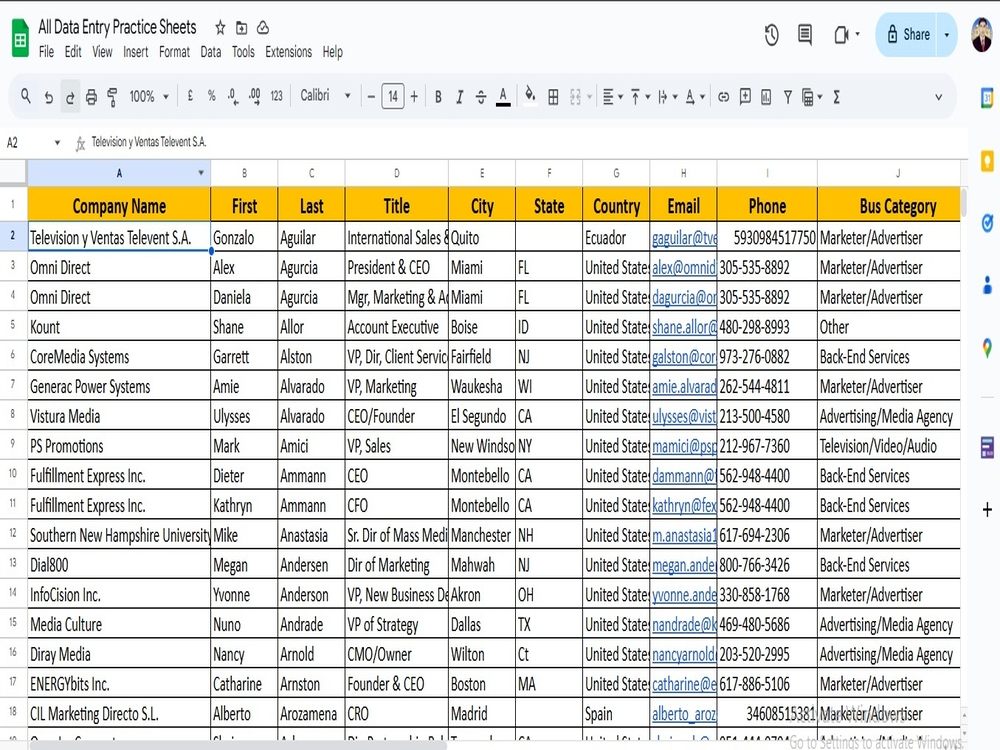Create a filter

tap(788, 97)
